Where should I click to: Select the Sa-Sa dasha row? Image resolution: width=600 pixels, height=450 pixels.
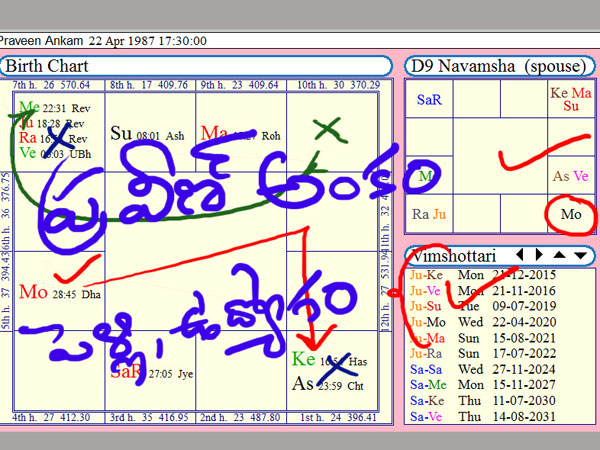pos(500,368)
